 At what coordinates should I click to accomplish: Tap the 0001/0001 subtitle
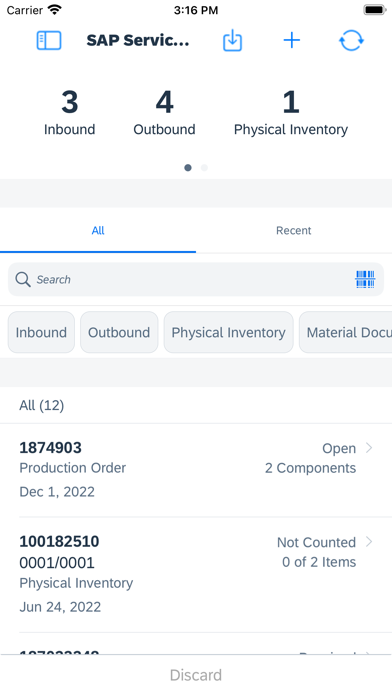point(57,563)
